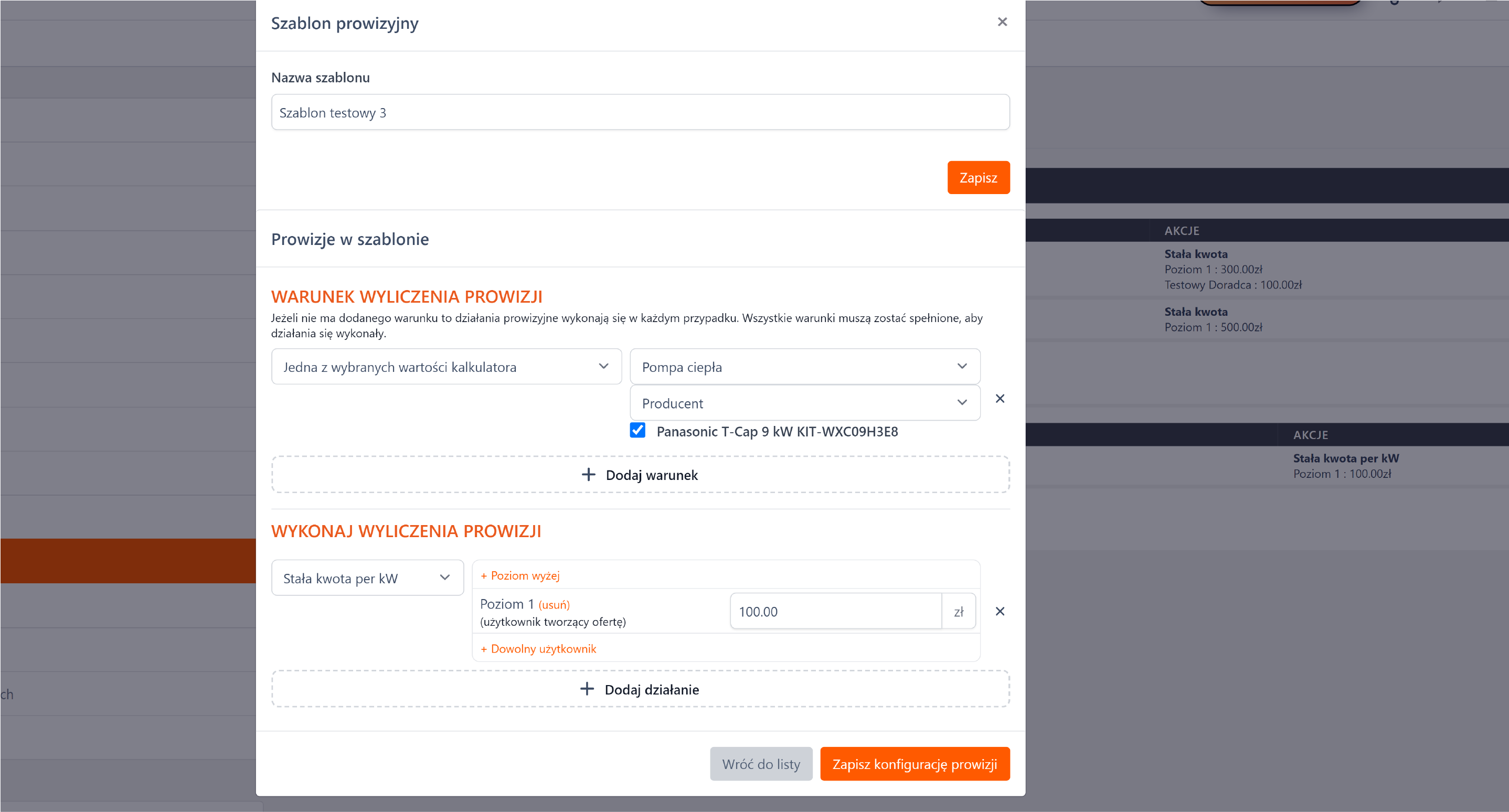Click plus icon in Dodaj działanie

coord(587,689)
